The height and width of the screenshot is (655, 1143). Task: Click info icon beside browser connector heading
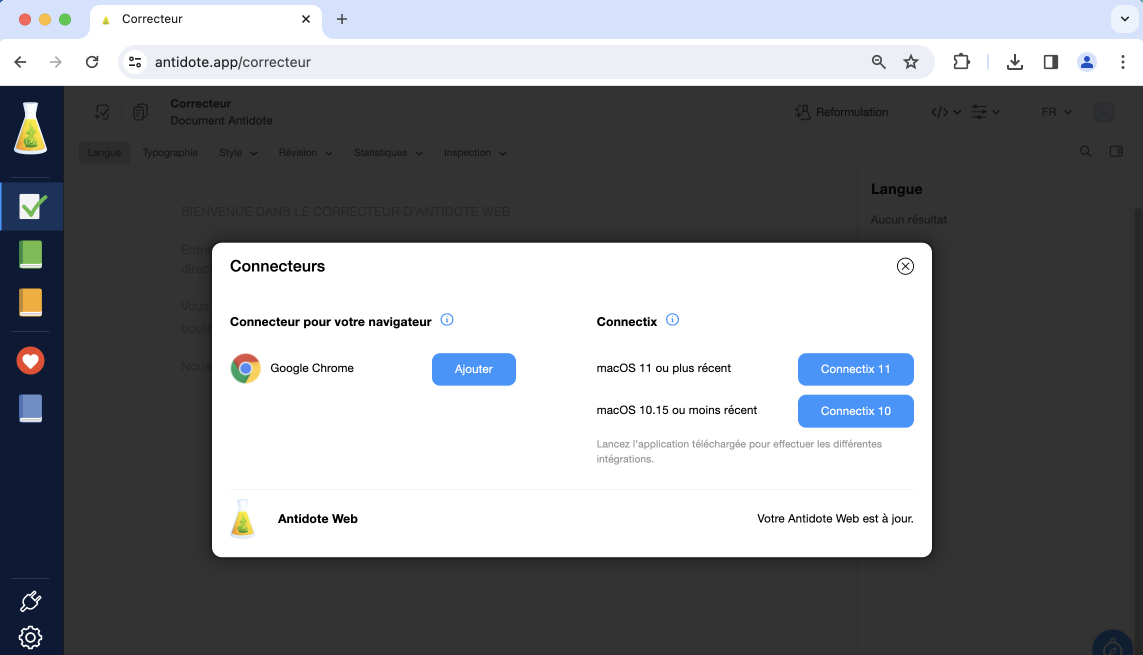click(x=447, y=321)
